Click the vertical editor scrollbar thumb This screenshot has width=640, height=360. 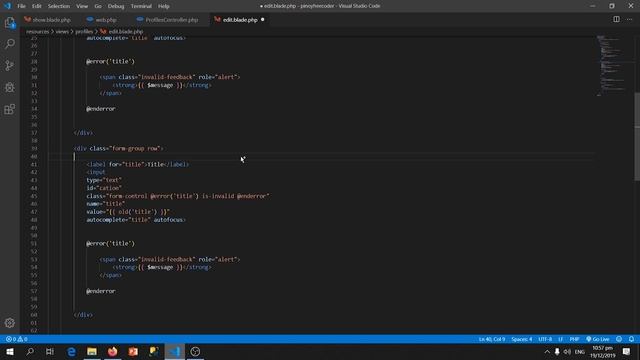[637, 136]
